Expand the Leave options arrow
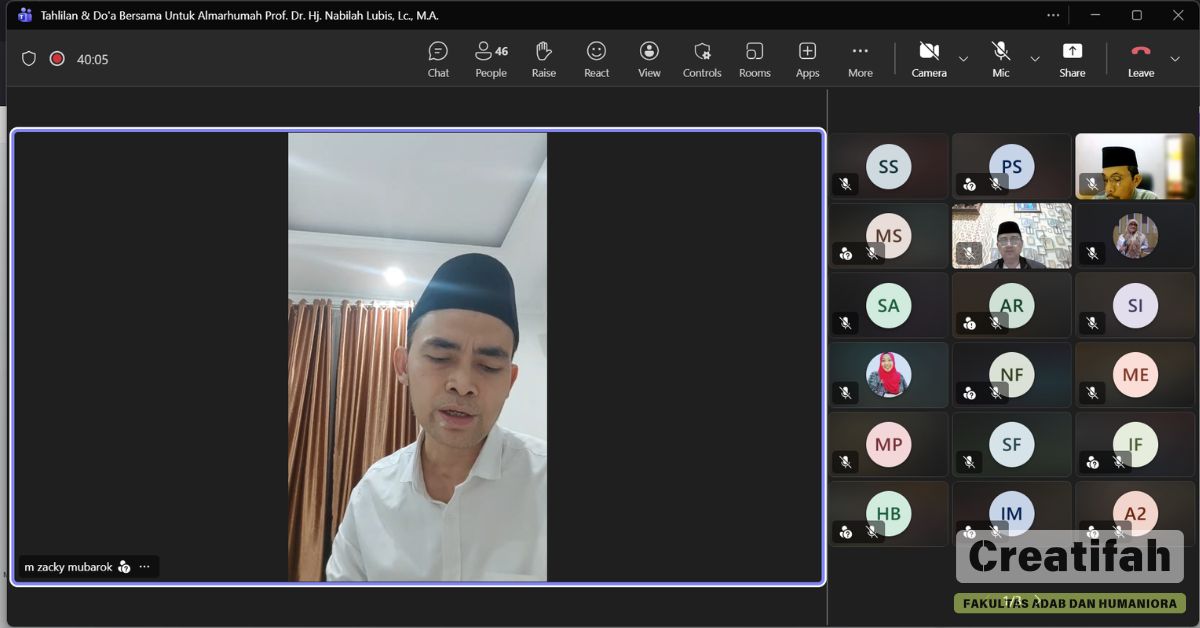Screen dimensions: 1200x628 coord(1175,59)
